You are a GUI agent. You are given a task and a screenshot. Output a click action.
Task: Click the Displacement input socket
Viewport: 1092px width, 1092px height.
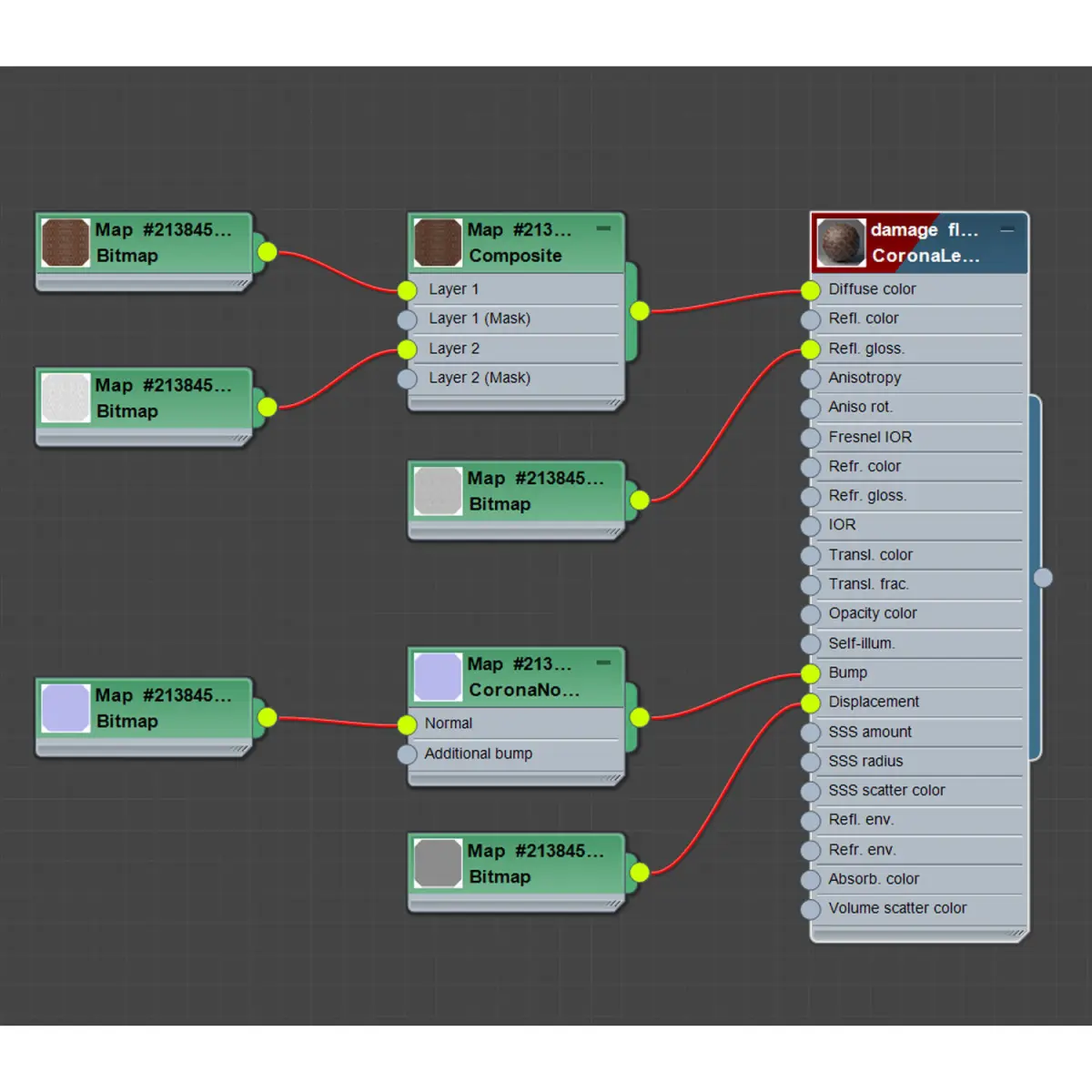pyautogui.click(x=811, y=703)
